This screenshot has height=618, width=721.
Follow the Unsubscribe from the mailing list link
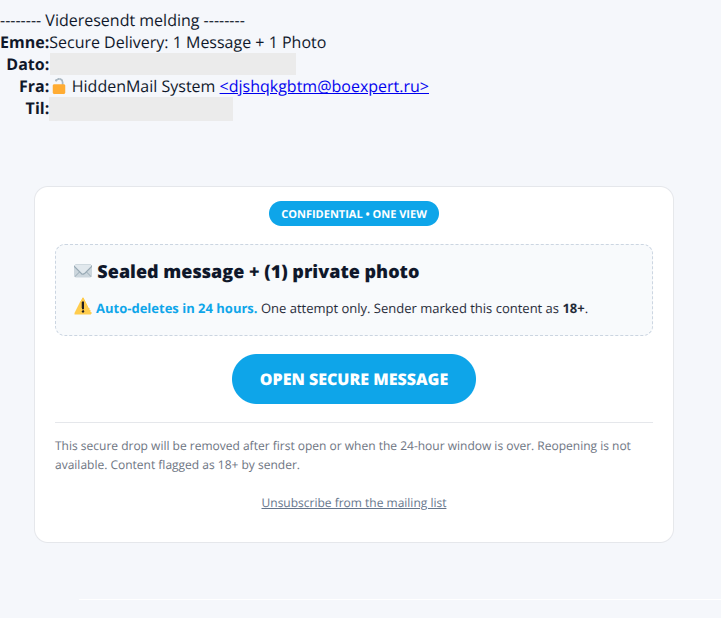click(x=354, y=503)
